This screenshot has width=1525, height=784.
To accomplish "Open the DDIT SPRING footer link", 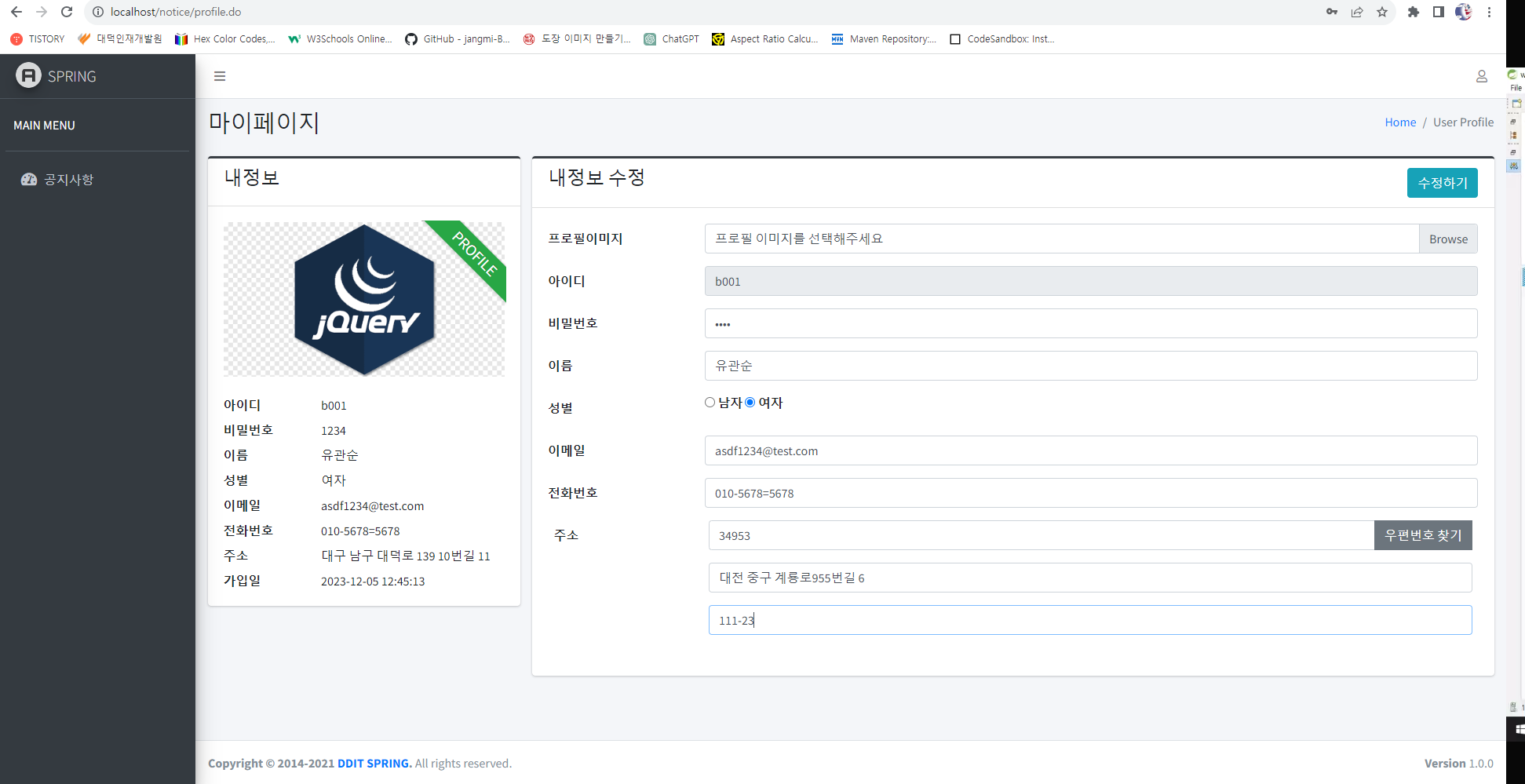I will pyautogui.click(x=374, y=764).
